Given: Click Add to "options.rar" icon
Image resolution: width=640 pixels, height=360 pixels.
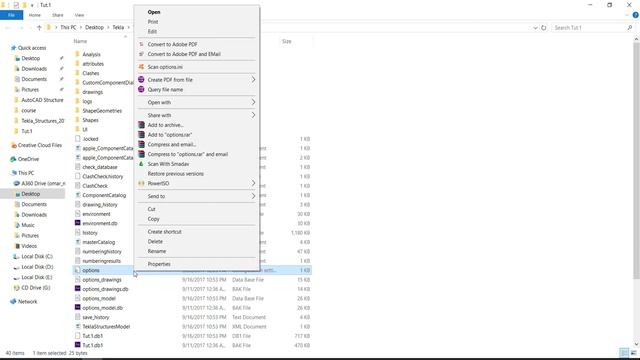Looking at the screenshot, I should click(x=141, y=135).
